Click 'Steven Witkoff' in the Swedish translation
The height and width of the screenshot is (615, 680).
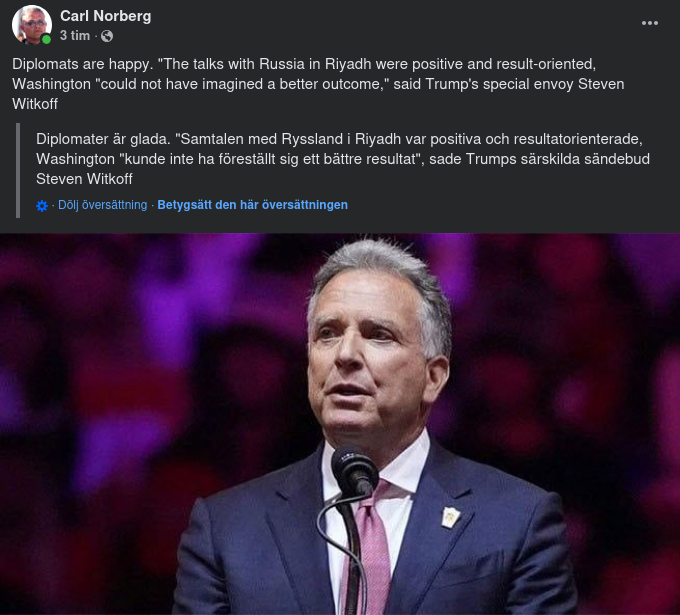pyautogui.click(x=84, y=180)
